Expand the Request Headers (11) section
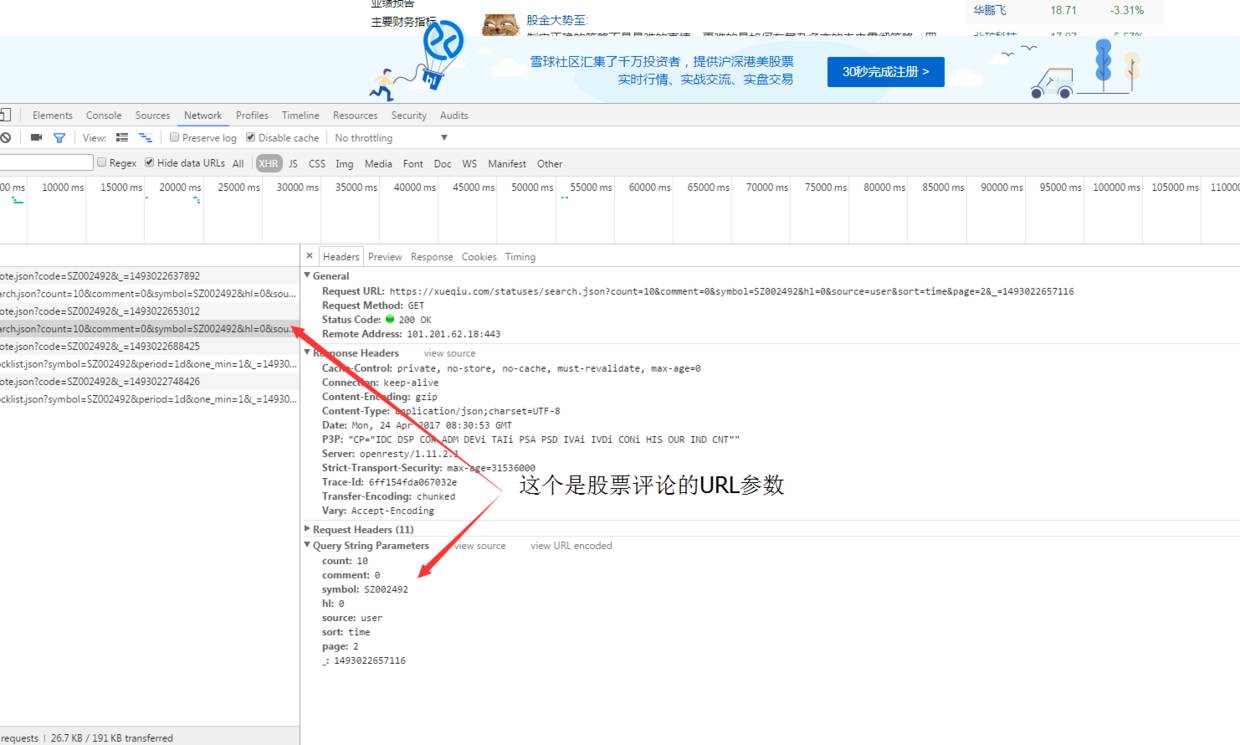This screenshot has height=745, width=1240. tap(307, 529)
